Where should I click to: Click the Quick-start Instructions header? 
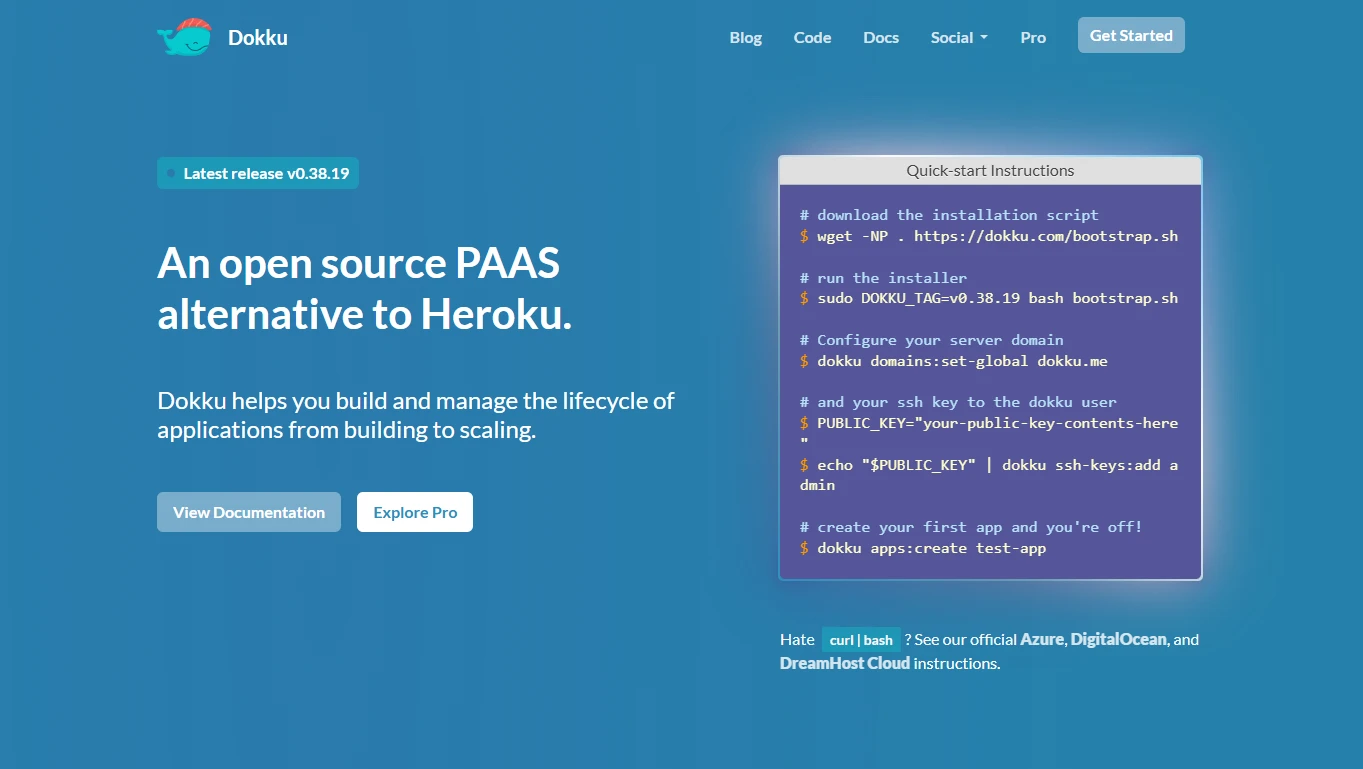[990, 171]
